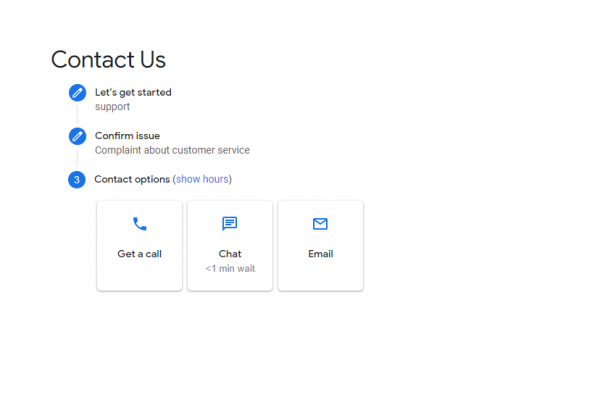Viewport: 600px width, 400px height.
Task: Select the Chat option label
Action: (230, 254)
